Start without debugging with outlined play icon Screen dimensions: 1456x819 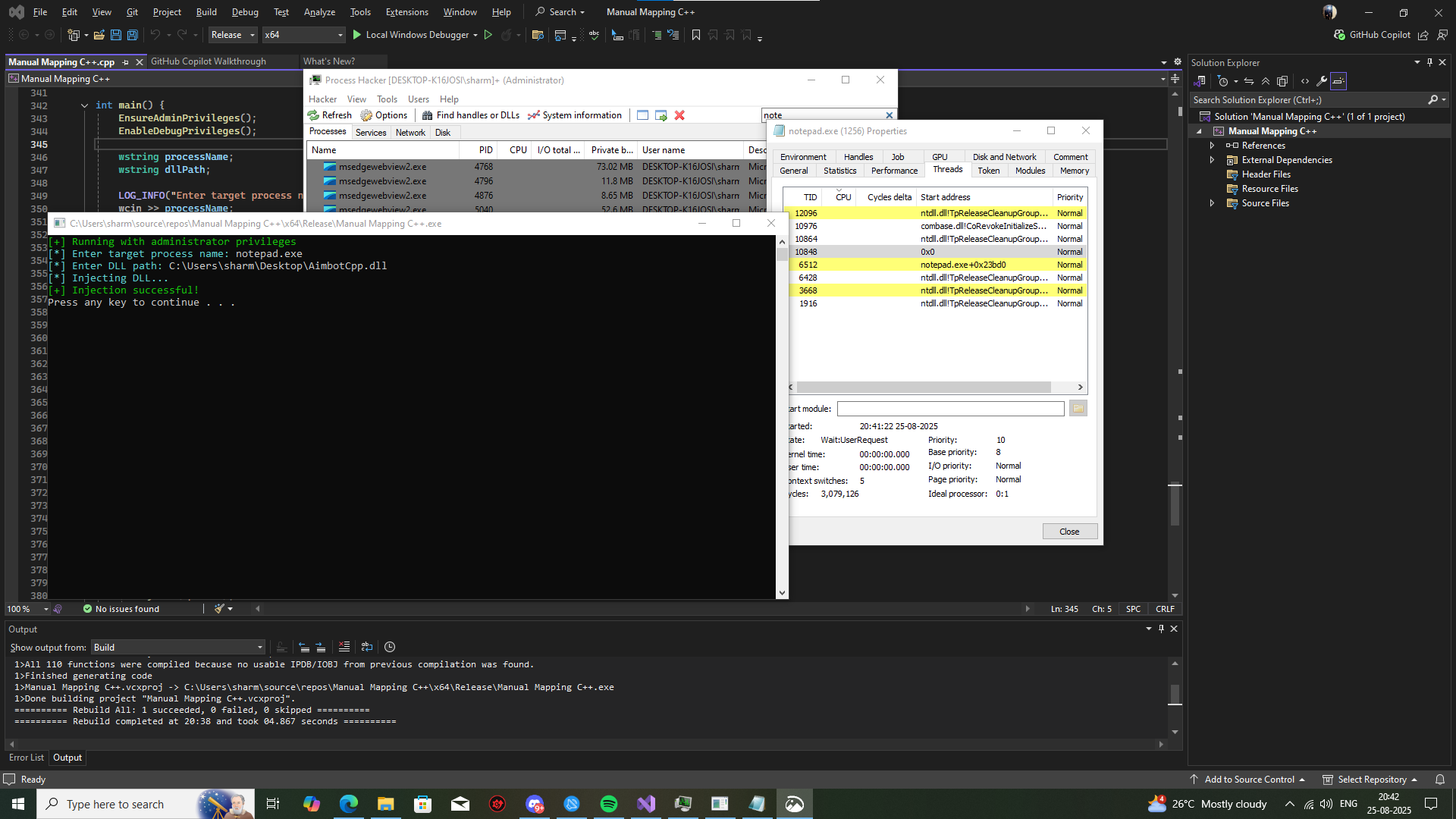tap(488, 35)
